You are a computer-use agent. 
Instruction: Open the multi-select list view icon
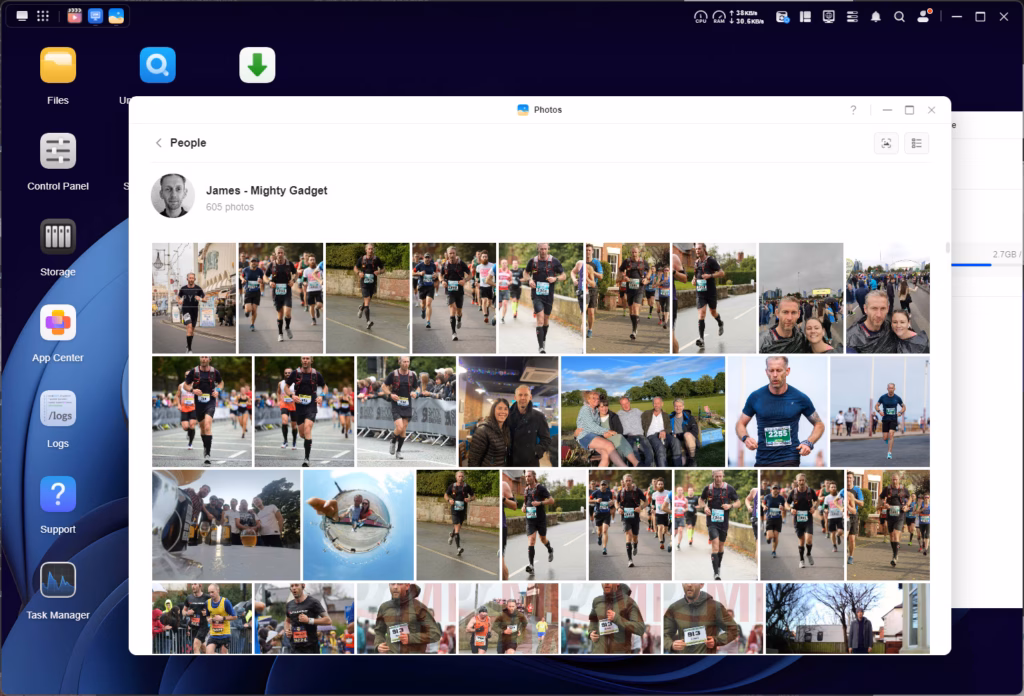point(916,143)
